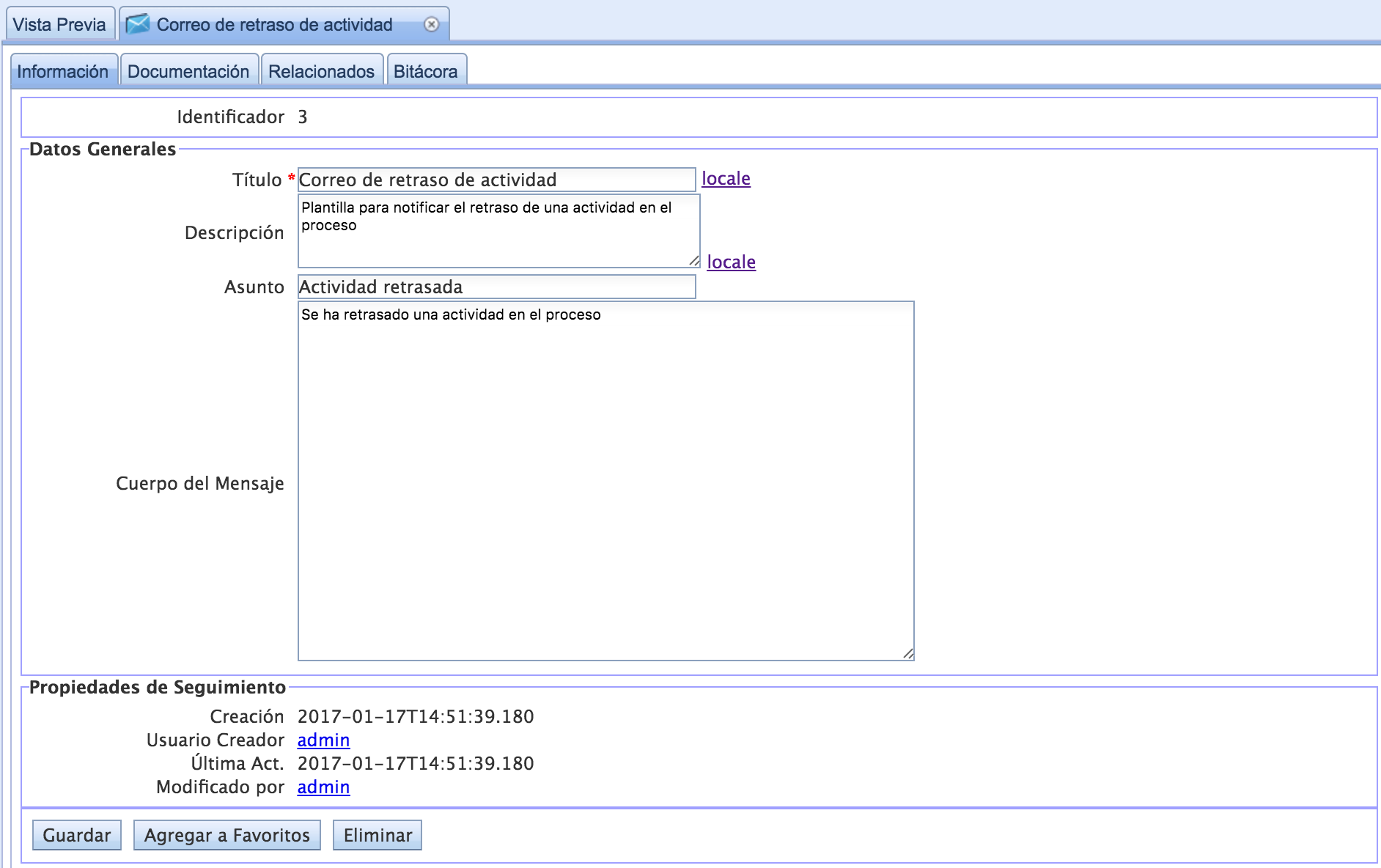Click the Asunto label
The width and height of the screenshot is (1381, 868).
(x=254, y=287)
